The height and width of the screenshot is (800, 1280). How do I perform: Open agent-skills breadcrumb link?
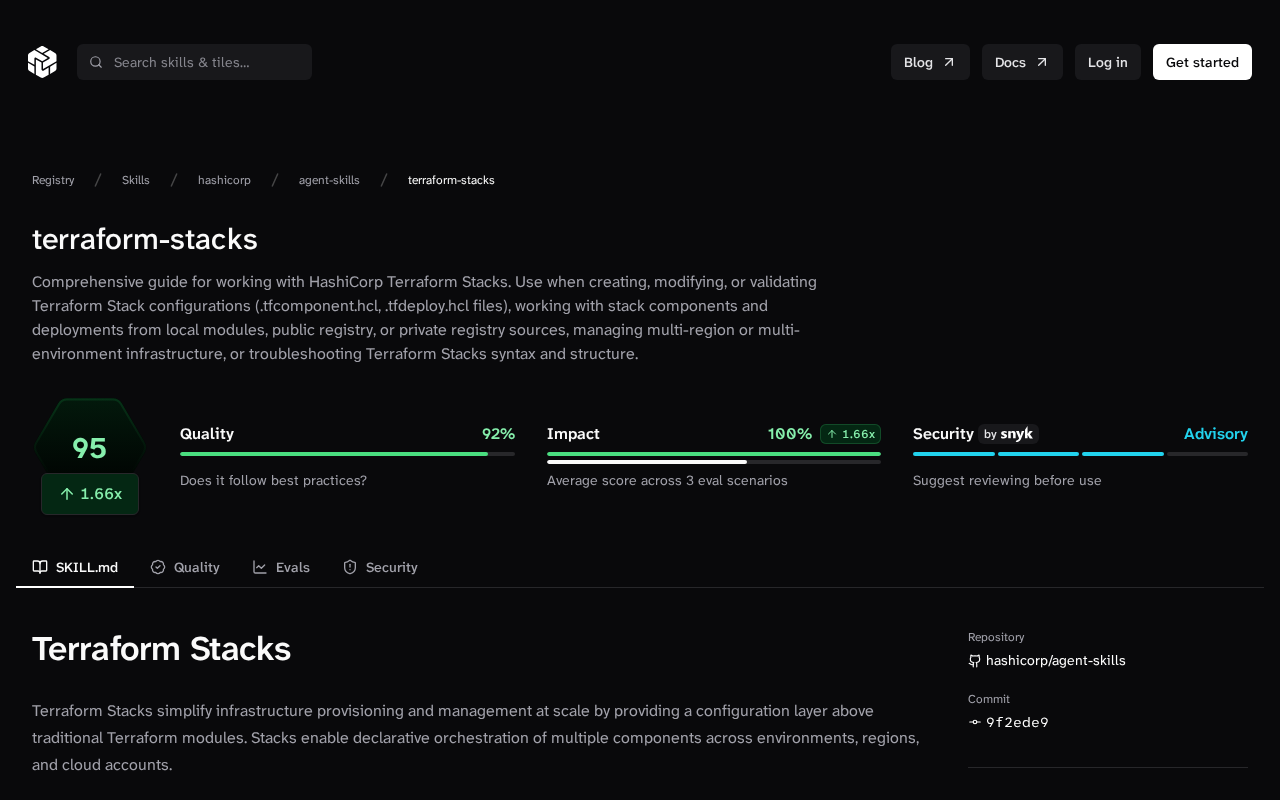(x=329, y=180)
